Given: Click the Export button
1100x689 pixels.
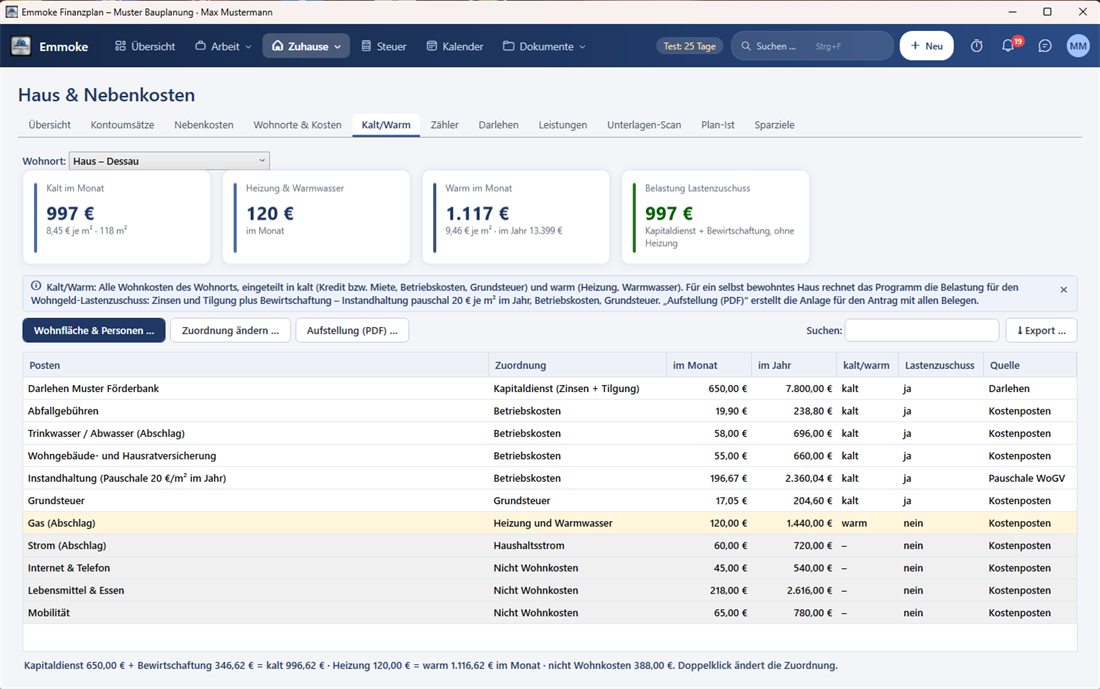Looking at the screenshot, I should coord(1041,330).
